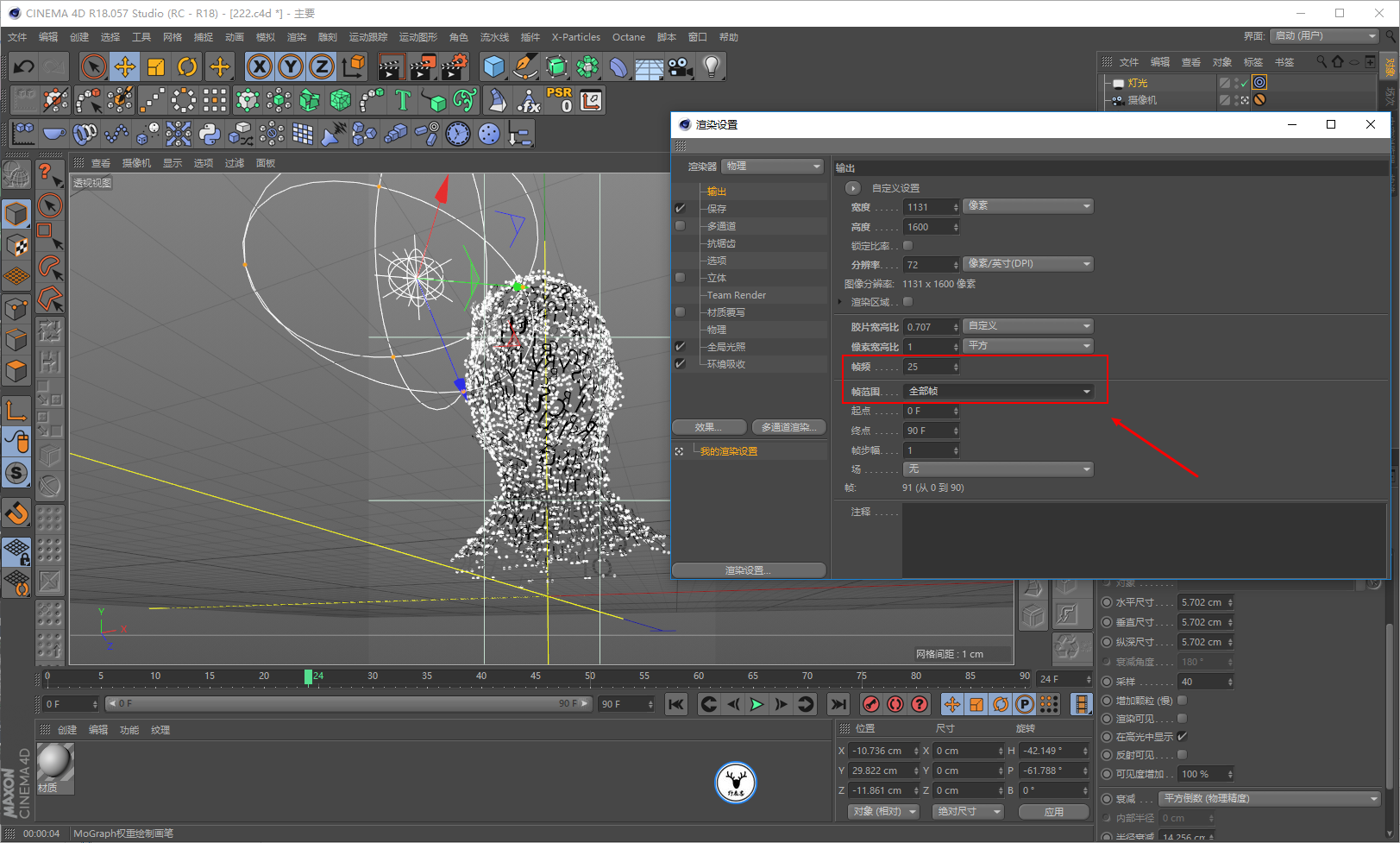
Task: Click the spline Pen tool icon
Action: pos(524,66)
